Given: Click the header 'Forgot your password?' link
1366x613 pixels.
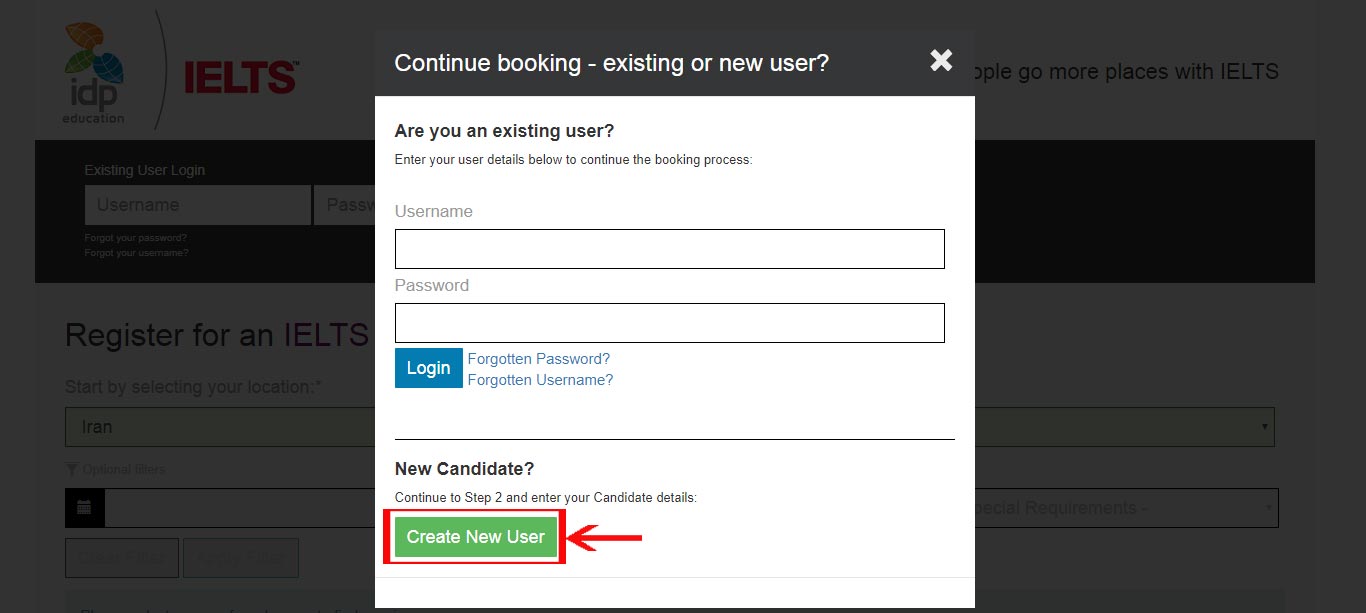Looking at the screenshot, I should [136, 238].
